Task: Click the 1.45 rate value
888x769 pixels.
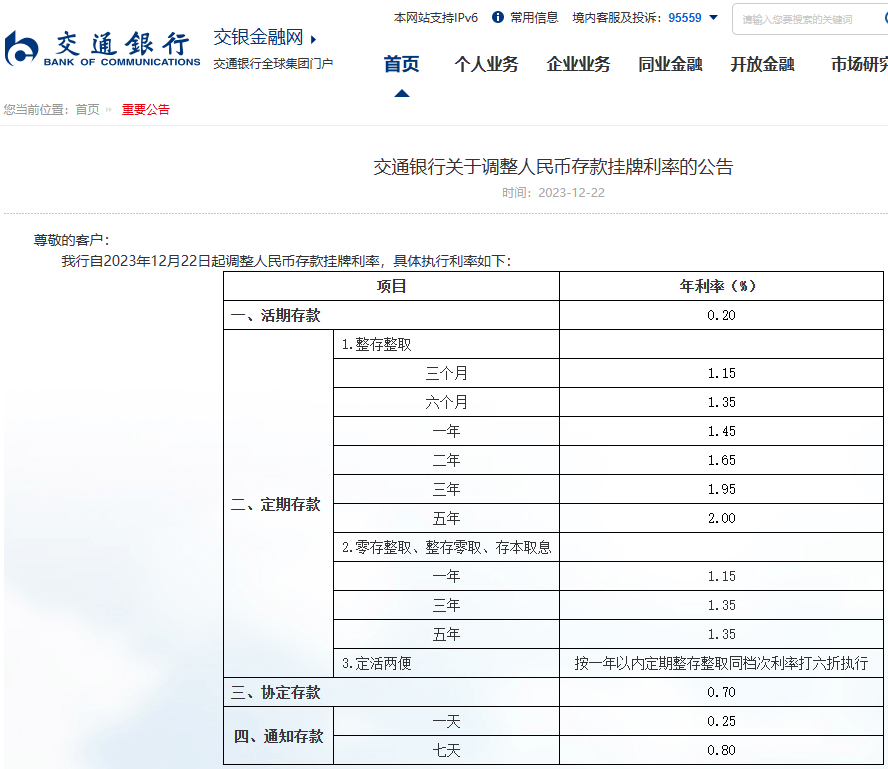Action: [721, 431]
